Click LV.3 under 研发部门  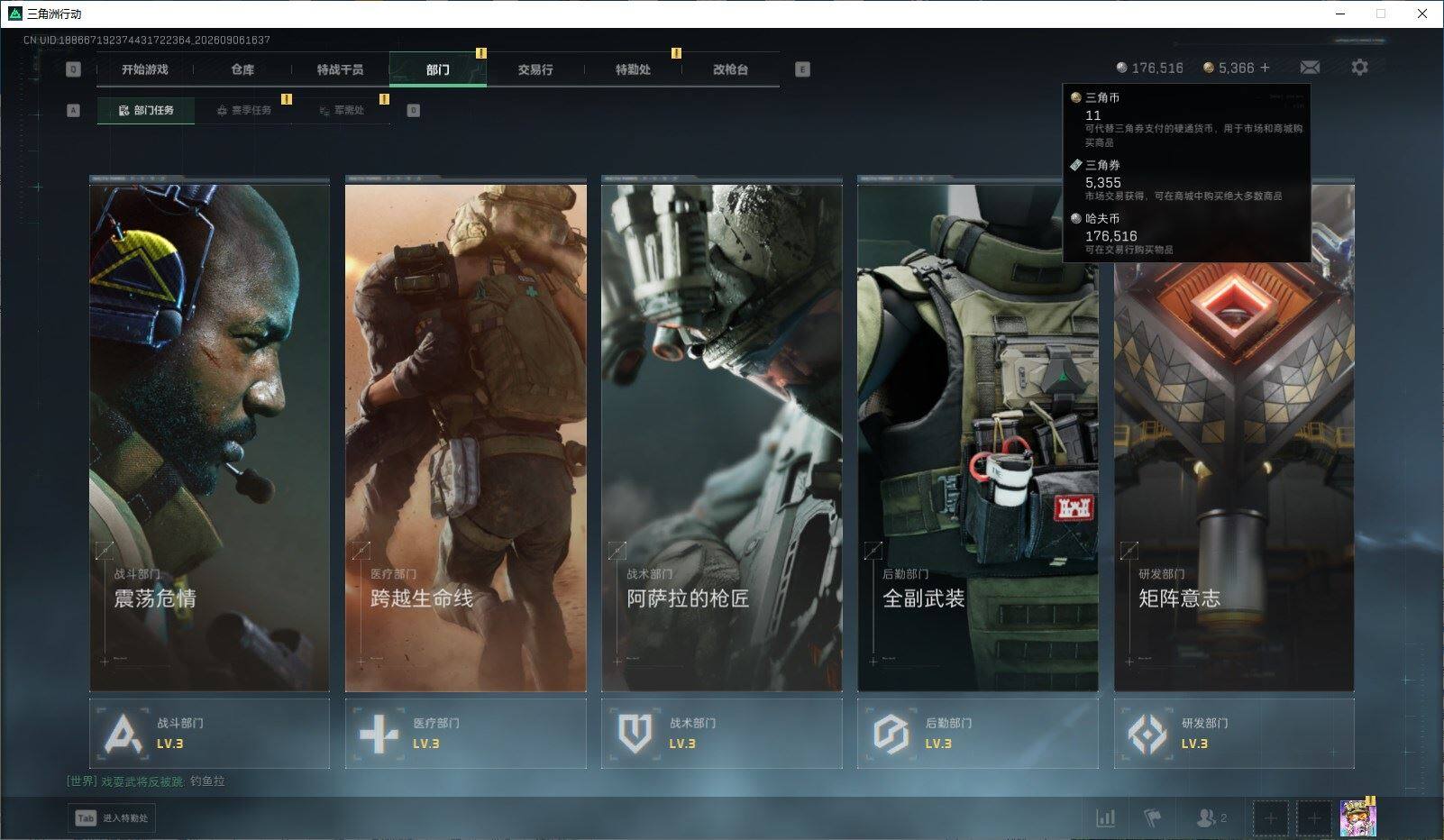click(1194, 744)
